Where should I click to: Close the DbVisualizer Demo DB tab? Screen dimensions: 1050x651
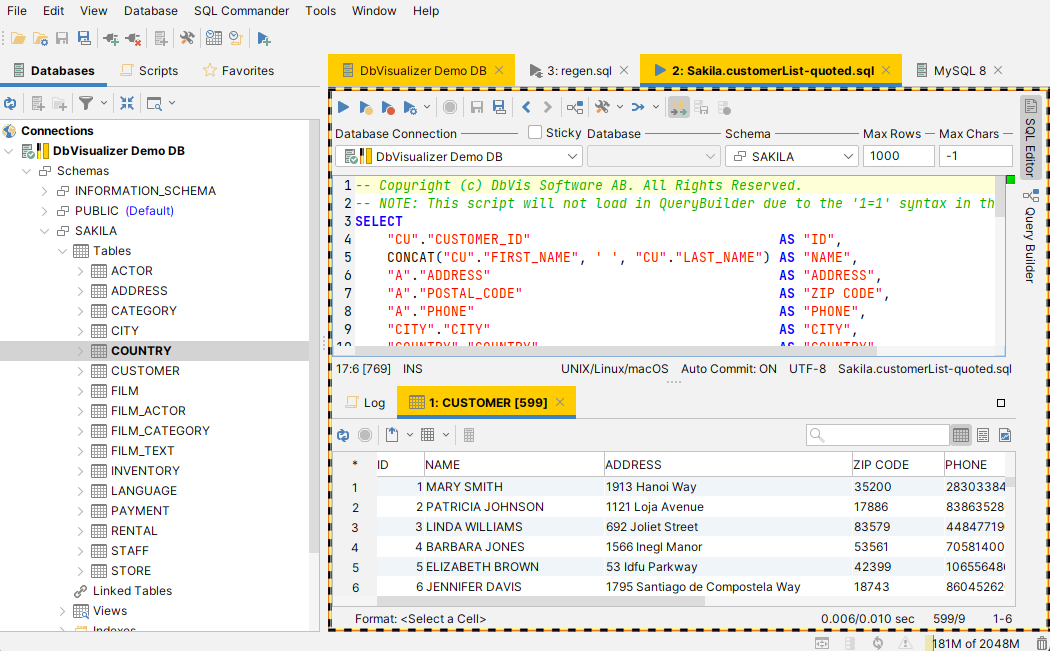(x=499, y=70)
